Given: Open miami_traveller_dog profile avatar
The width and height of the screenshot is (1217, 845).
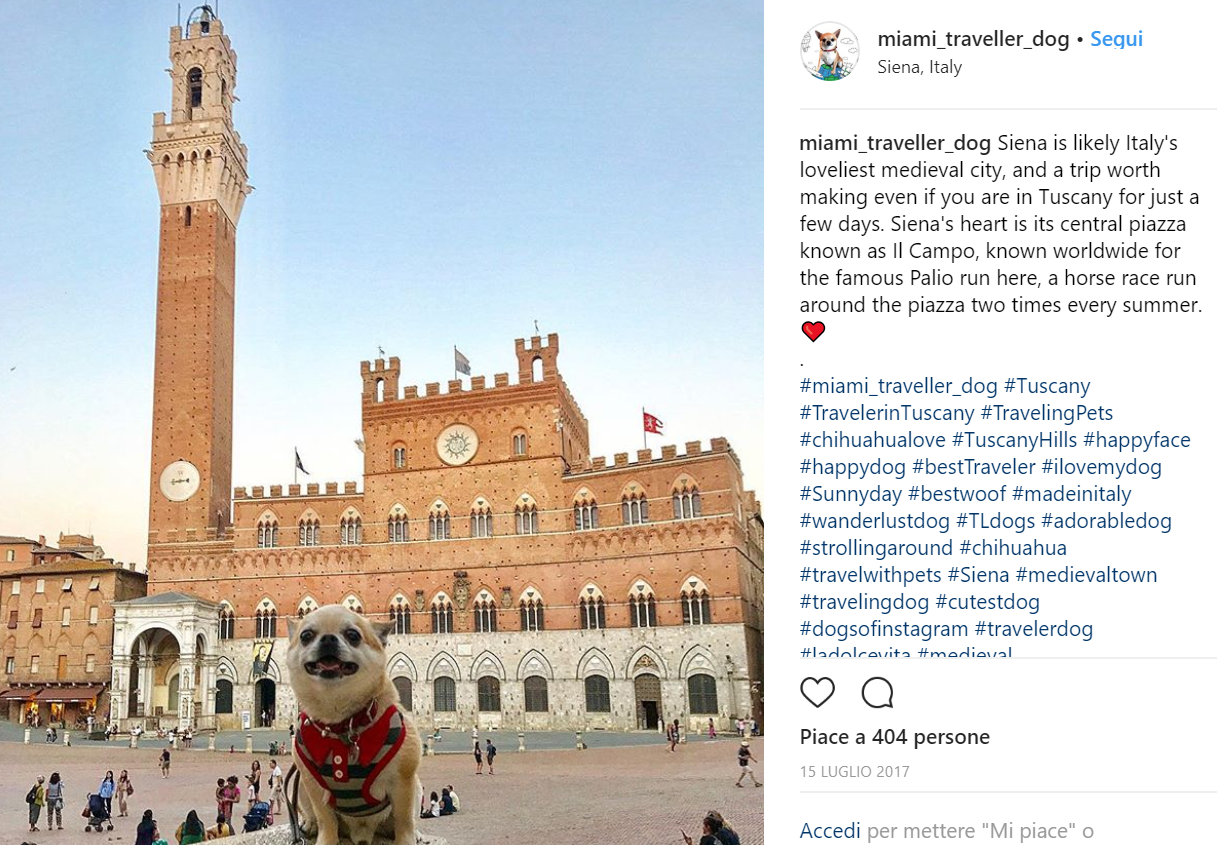Looking at the screenshot, I should point(829,51).
